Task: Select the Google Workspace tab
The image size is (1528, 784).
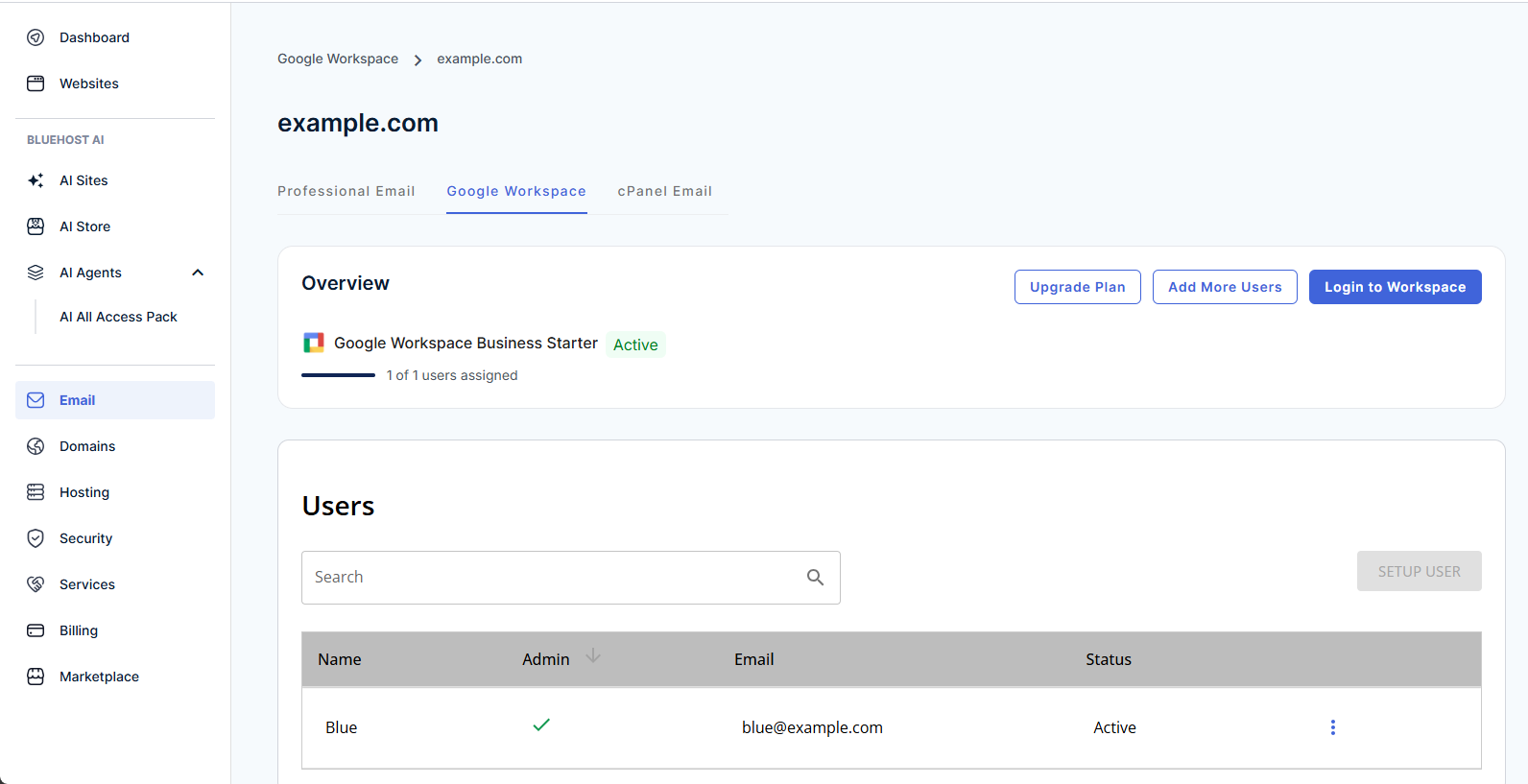Action: tap(516, 191)
